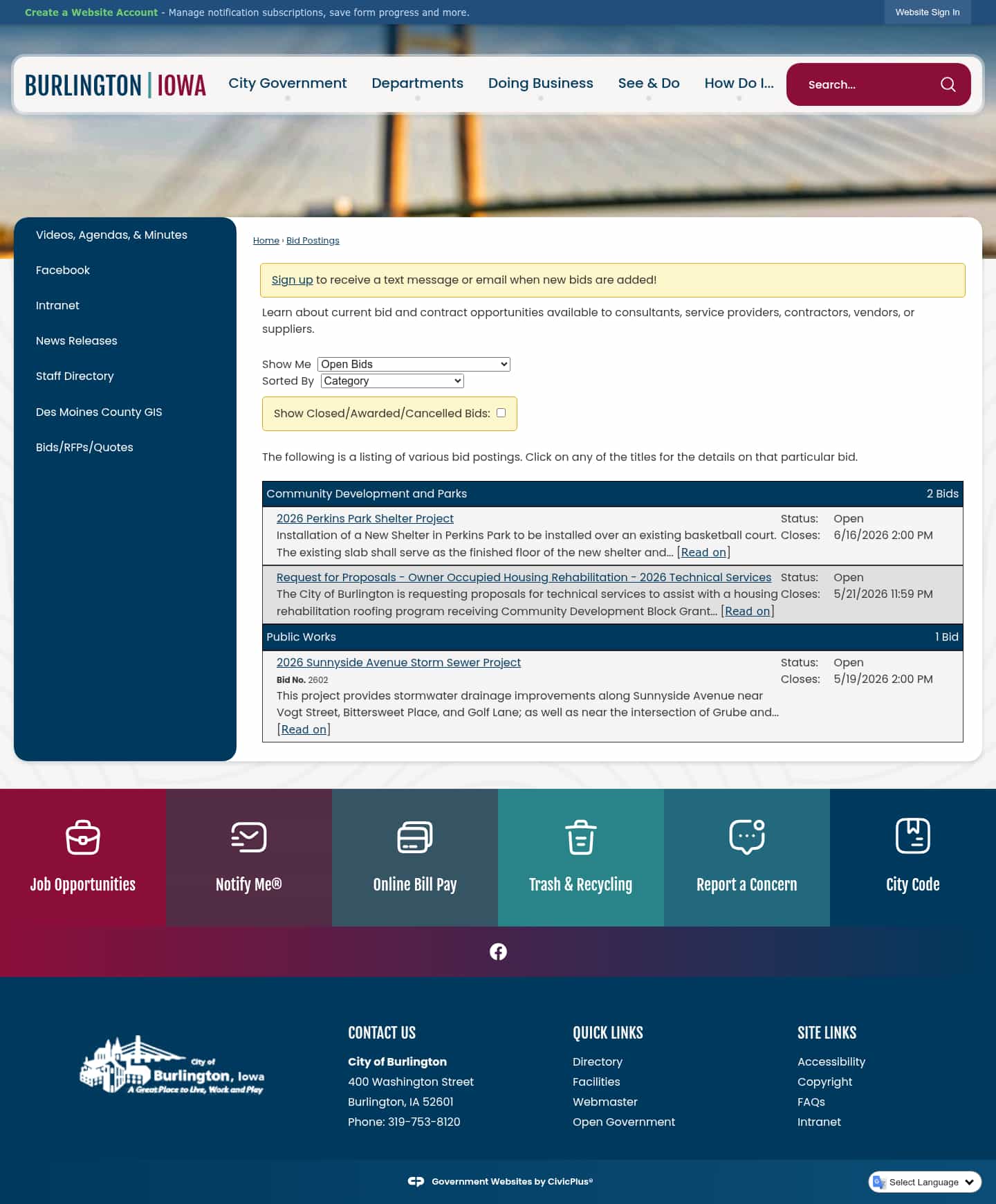996x1204 pixels.
Task: Click Government Websites by CivicPlus link
Action: (512, 1181)
